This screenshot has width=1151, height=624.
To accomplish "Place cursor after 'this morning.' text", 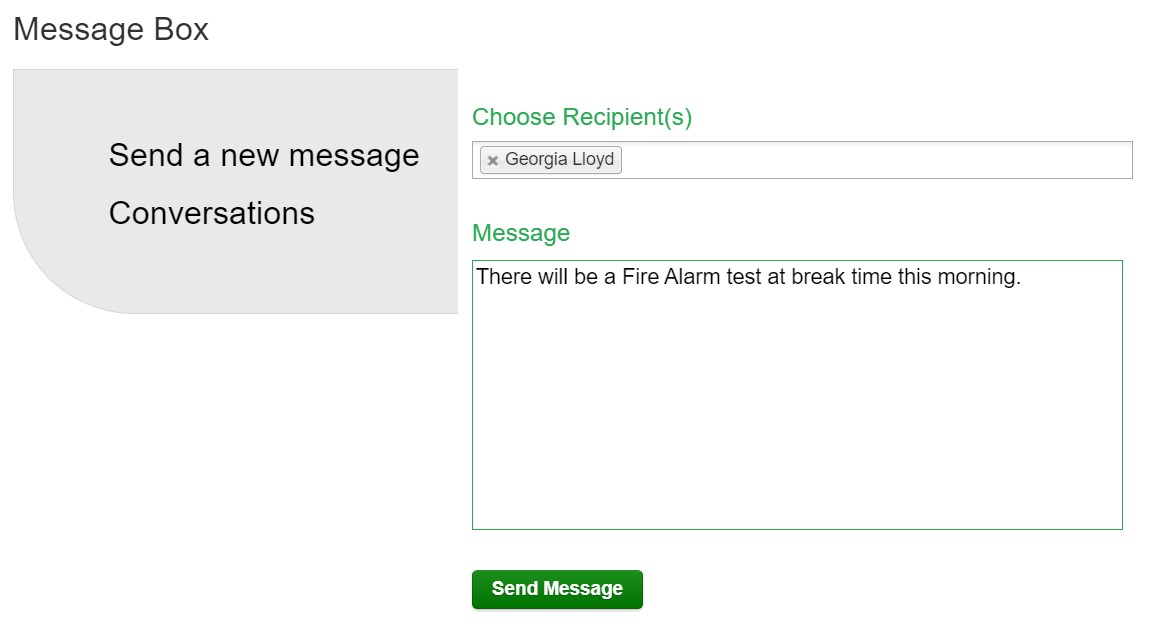I will pyautogui.click(x=1023, y=277).
